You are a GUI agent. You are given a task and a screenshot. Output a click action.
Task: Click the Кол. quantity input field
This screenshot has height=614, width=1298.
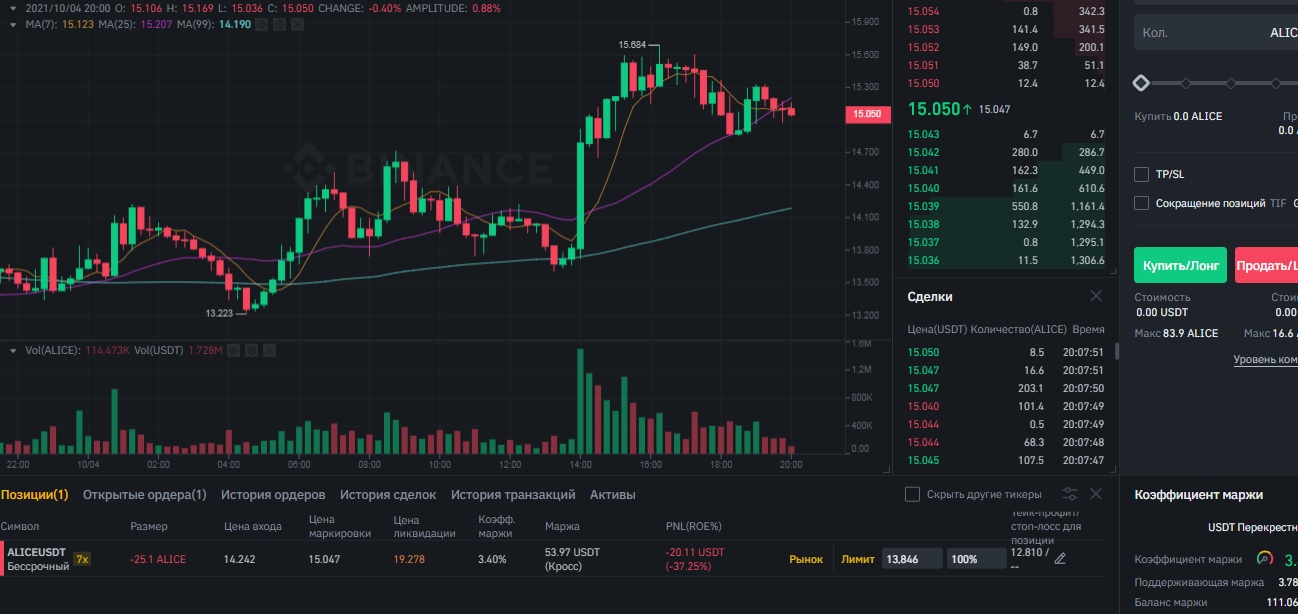(1216, 32)
